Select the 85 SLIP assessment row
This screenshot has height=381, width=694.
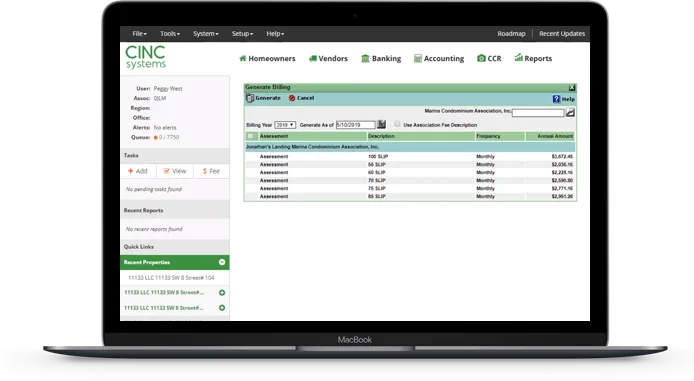click(410, 196)
